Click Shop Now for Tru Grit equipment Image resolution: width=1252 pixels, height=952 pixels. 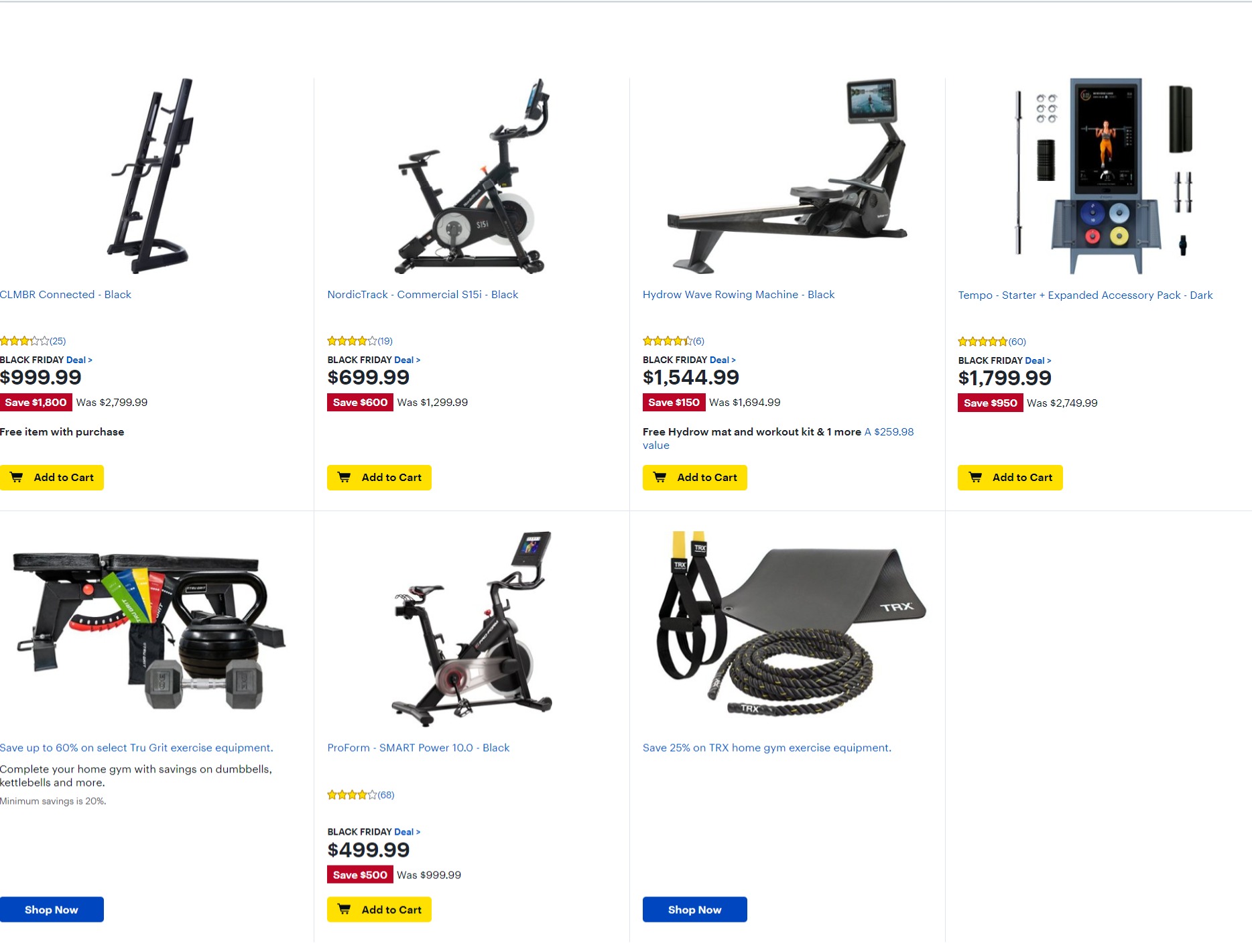tap(52, 910)
